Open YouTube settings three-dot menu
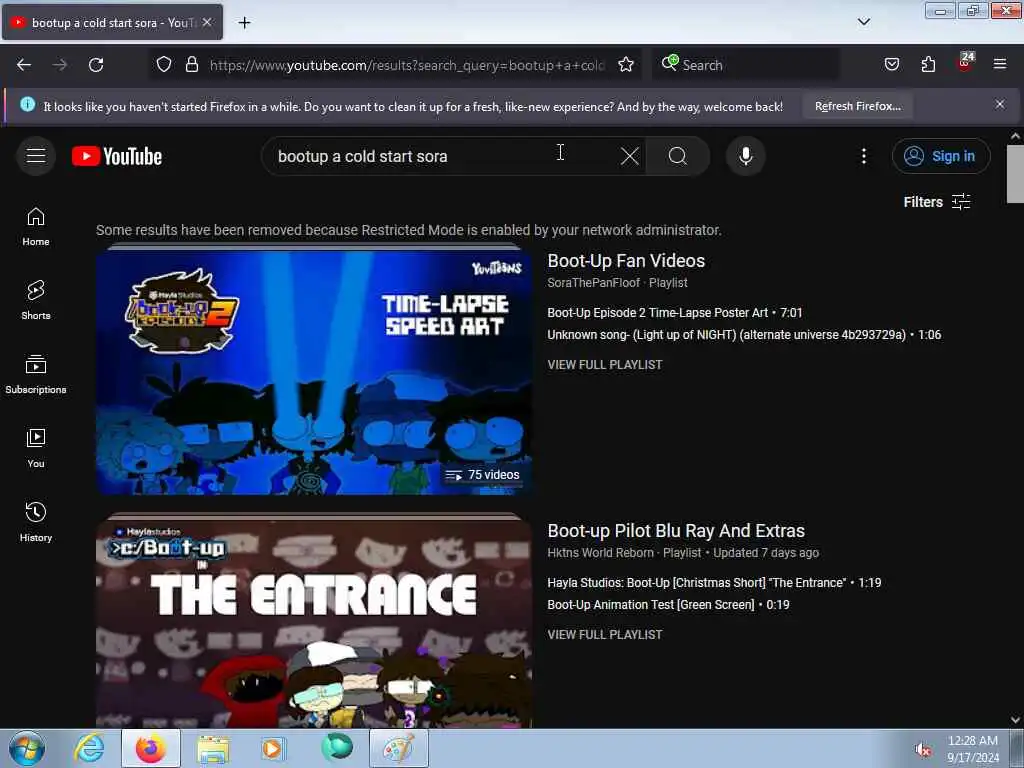This screenshot has height=768, width=1024. pyautogui.click(x=863, y=156)
